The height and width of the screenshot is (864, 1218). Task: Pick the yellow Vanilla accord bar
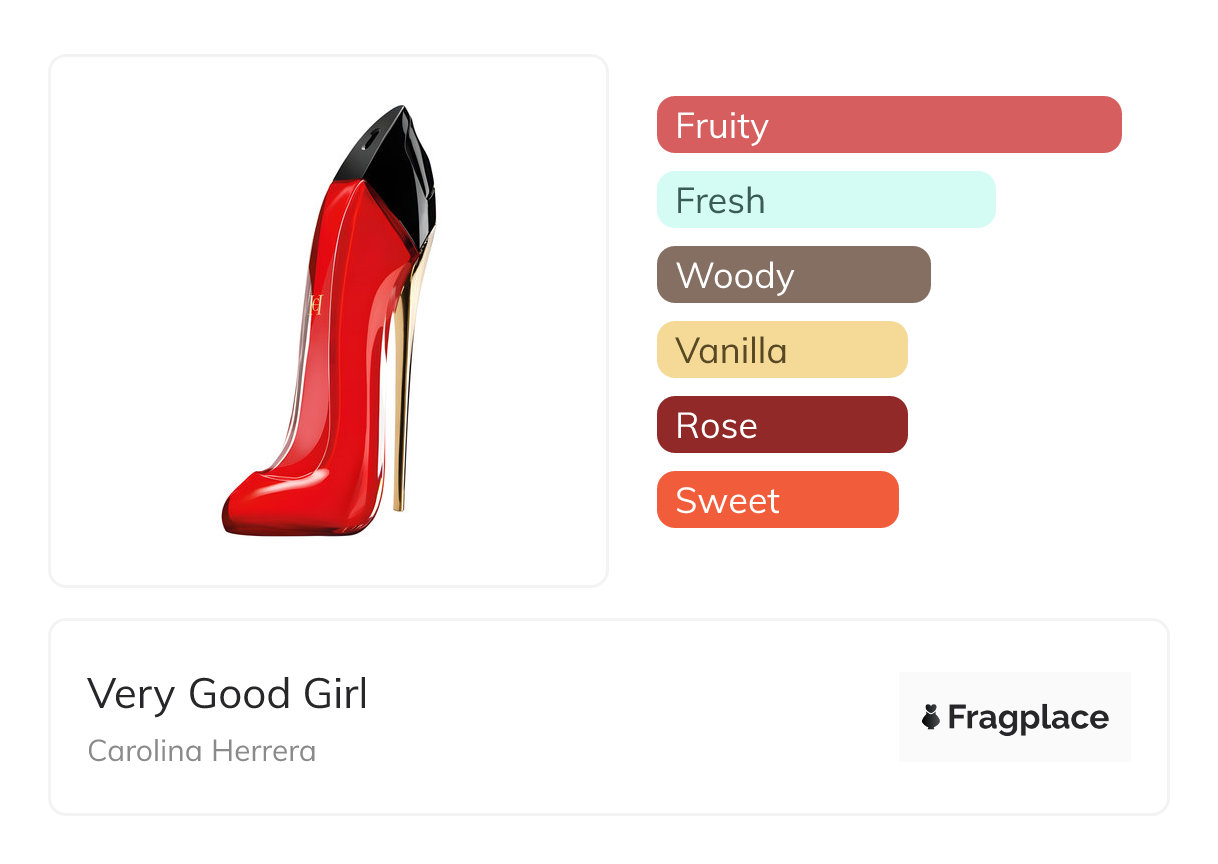tap(782, 350)
